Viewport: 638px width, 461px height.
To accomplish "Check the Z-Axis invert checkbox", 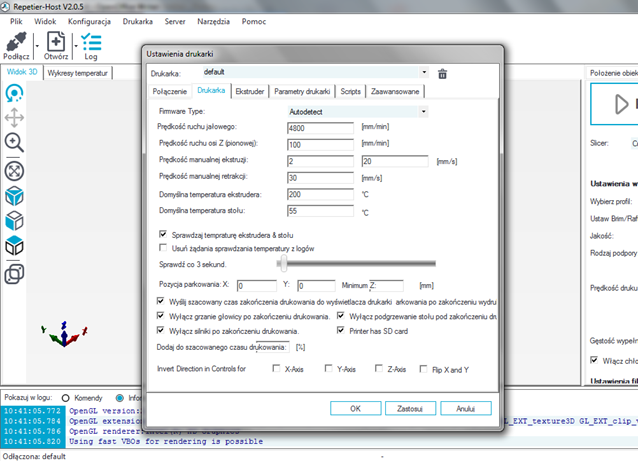I will click(x=378, y=368).
